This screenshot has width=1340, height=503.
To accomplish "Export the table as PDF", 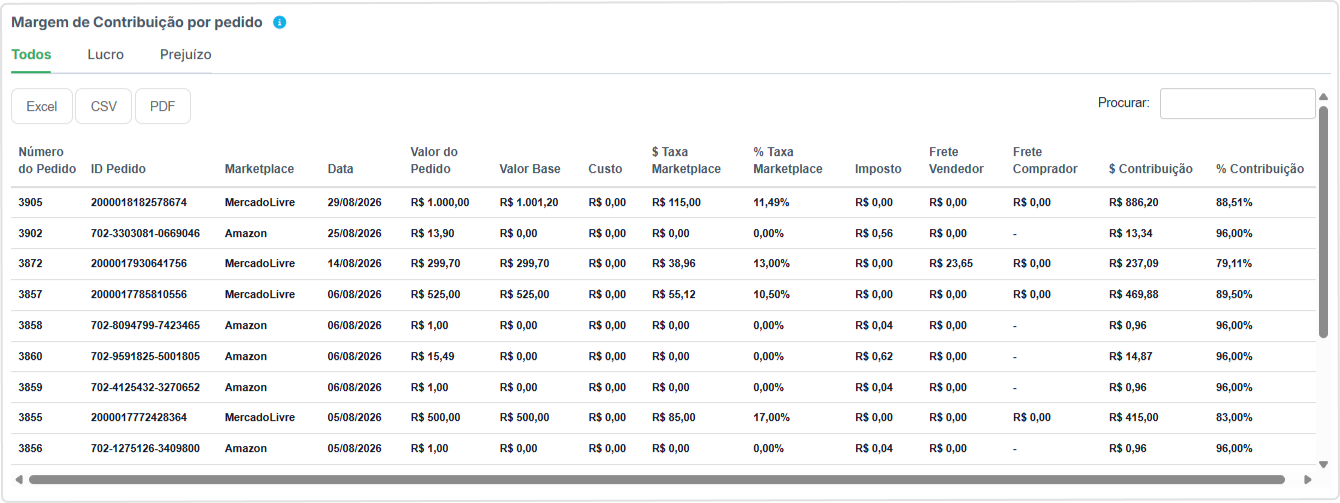I will click(x=163, y=106).
